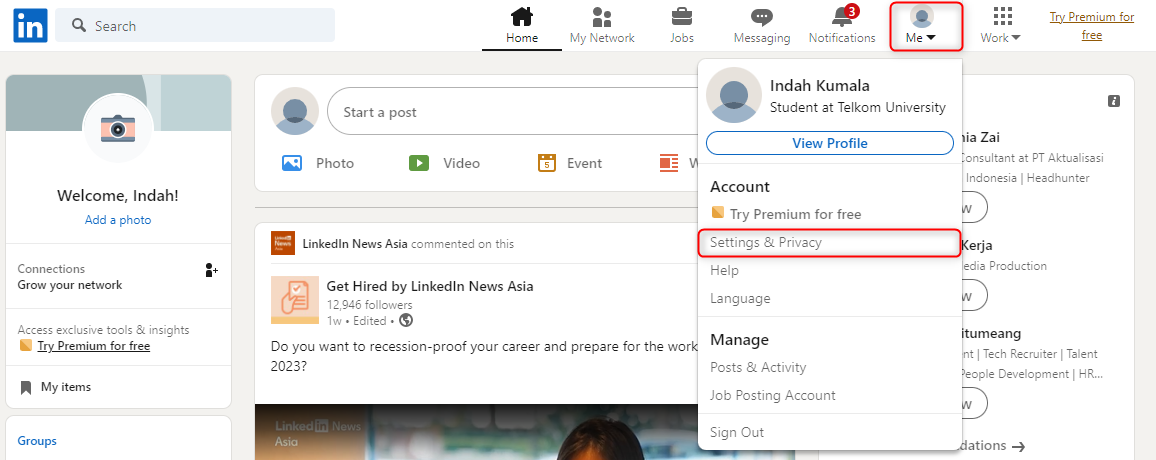Viewport: 1156px width, 460px height.
Task: Open Jobs briefcase icon
Action: [681, 16]
